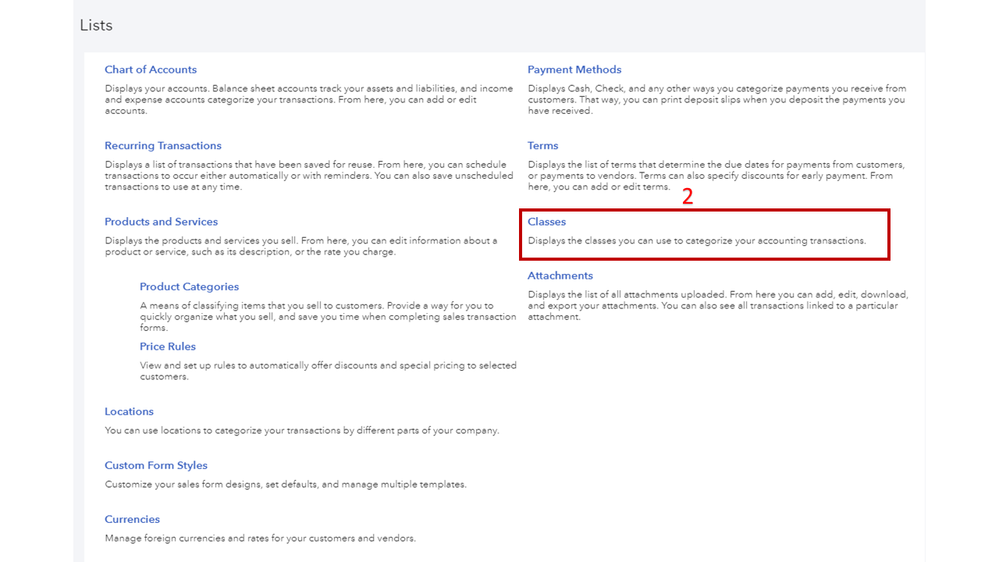999x562 pixels.
Task: Click the Currencies link
Action: 132,520
